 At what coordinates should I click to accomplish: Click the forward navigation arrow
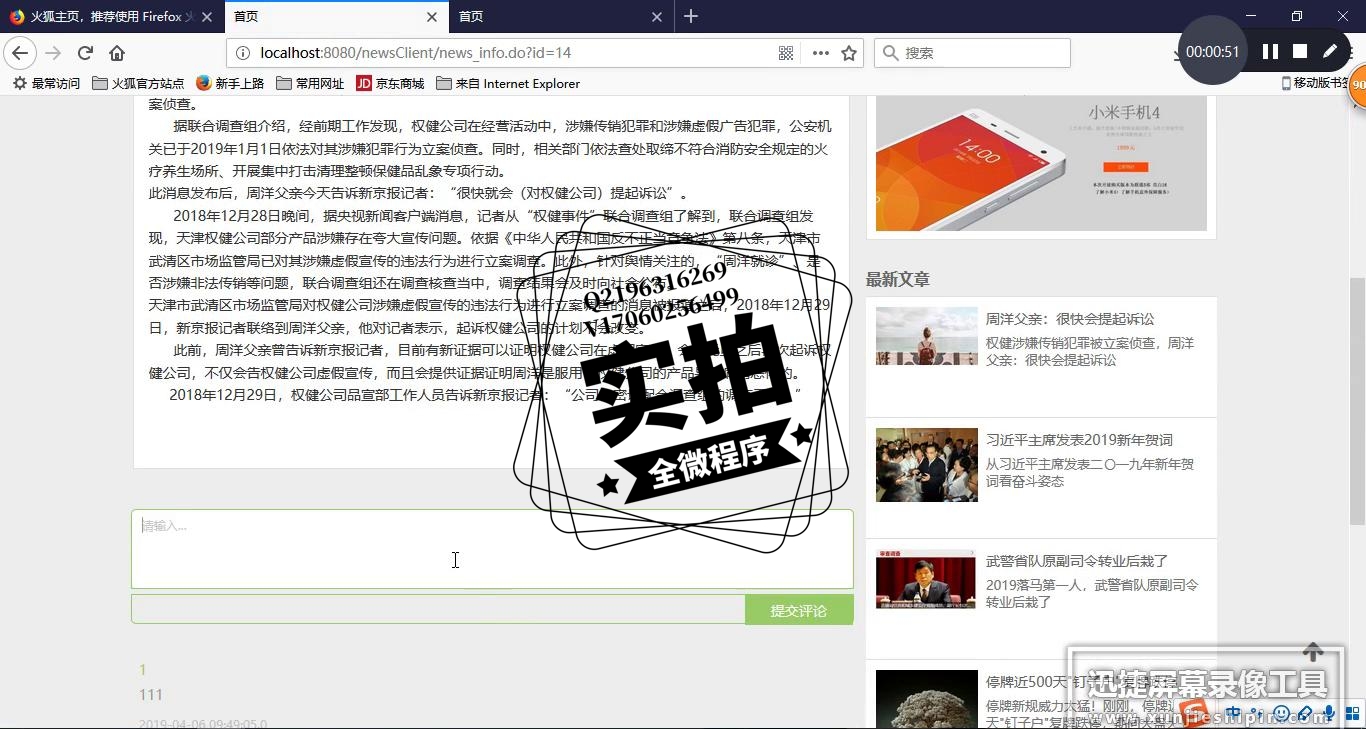[53, 53]
